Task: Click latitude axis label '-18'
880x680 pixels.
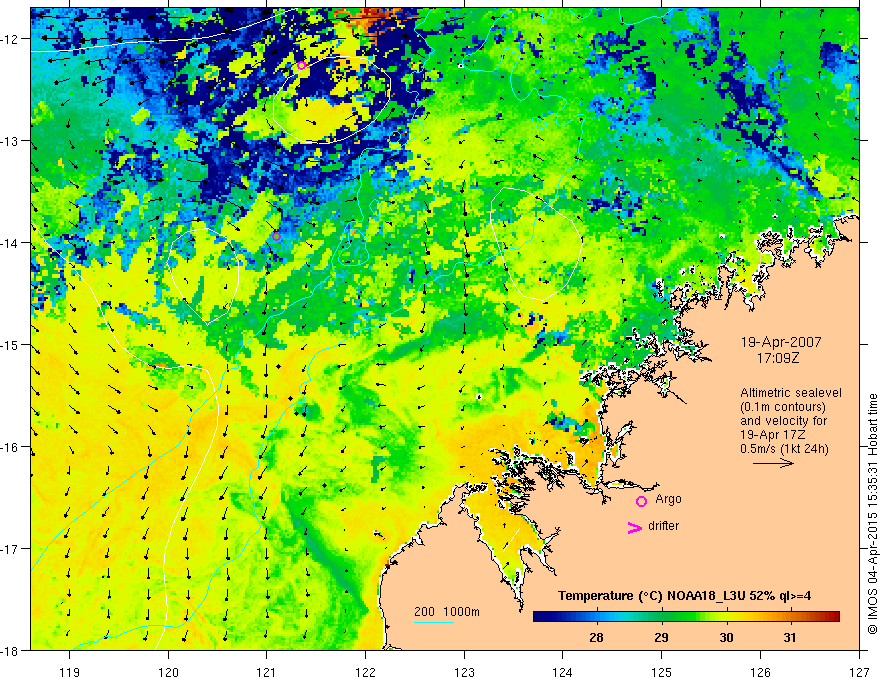Action: click(x=11, y=651)
